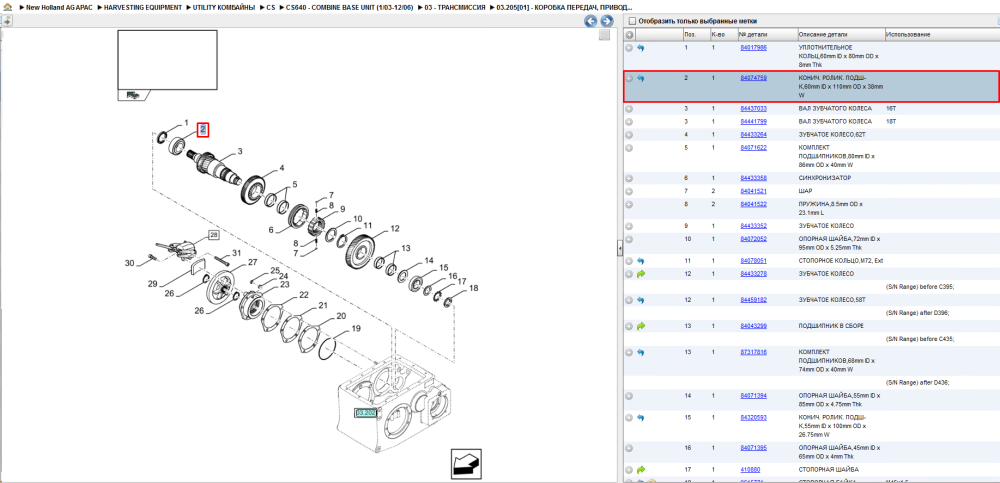Enable 'Отобразить только выбранные метки' checkbox
This screenshot has width=1000, height=483.
(x=633, y=21)
